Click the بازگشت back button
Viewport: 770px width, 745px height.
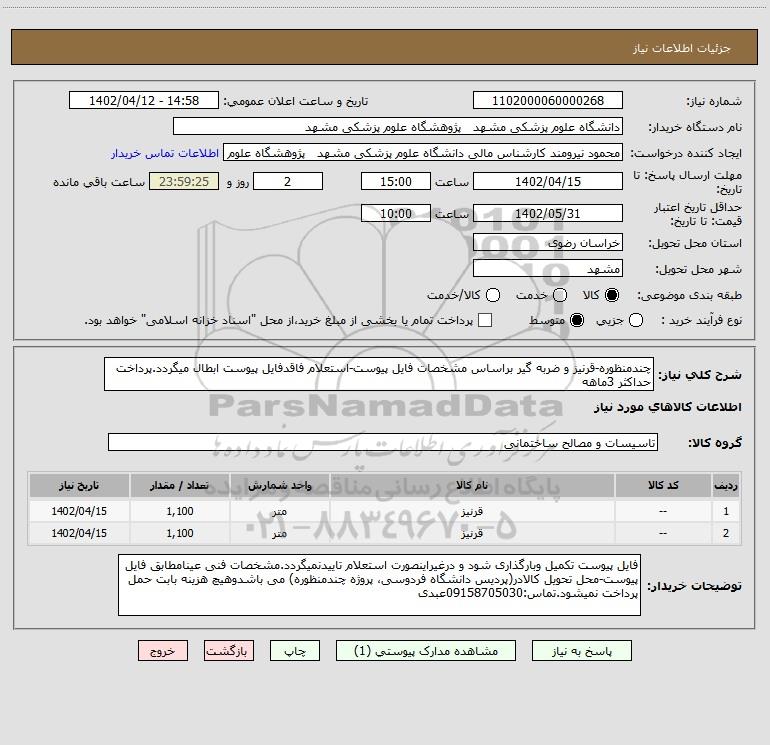[x=229, y=651]
